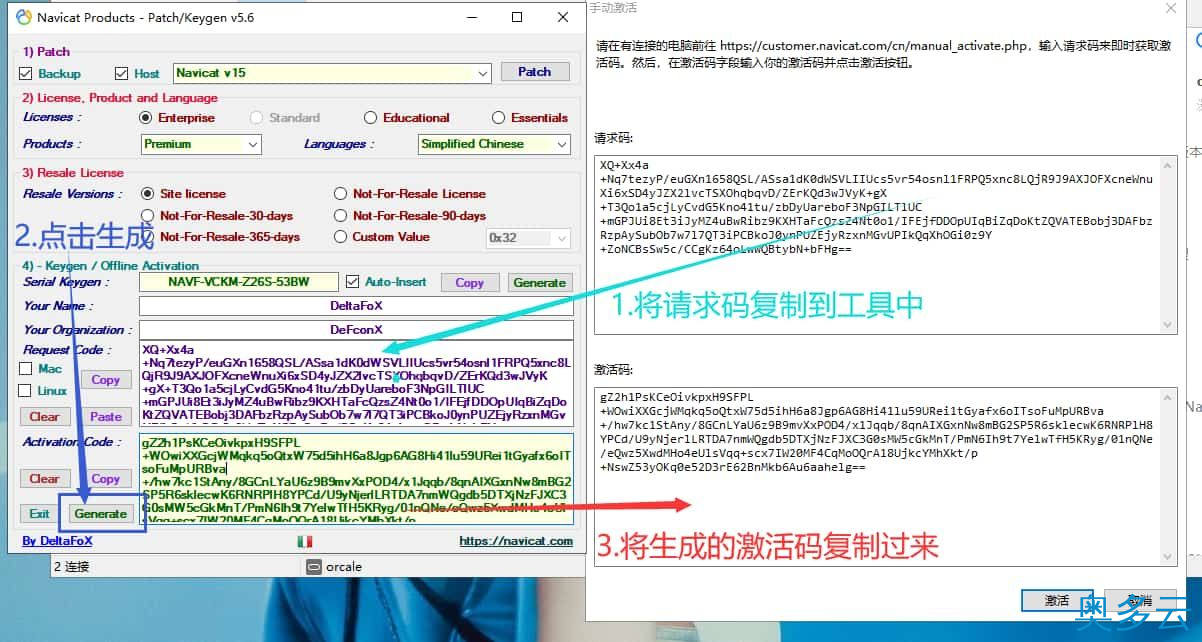Click the 激活 button in the dialog
Image resolution: width=1202 pixels, height=642 pixels.
pos(1057,601)
